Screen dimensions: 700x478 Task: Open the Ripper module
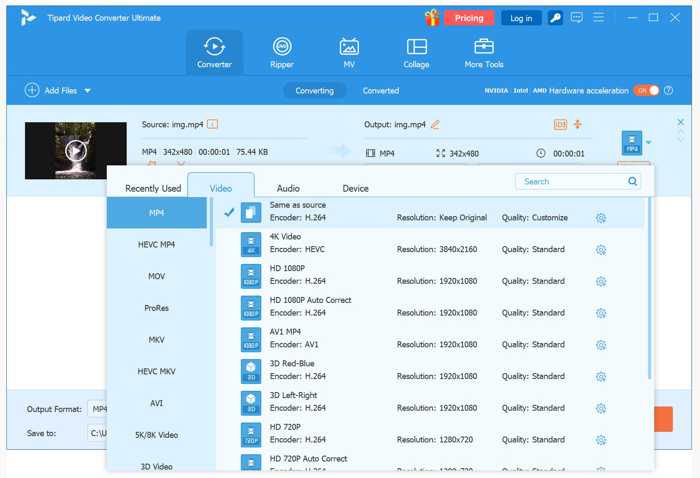pyautogui.click(x=282, y=52)
